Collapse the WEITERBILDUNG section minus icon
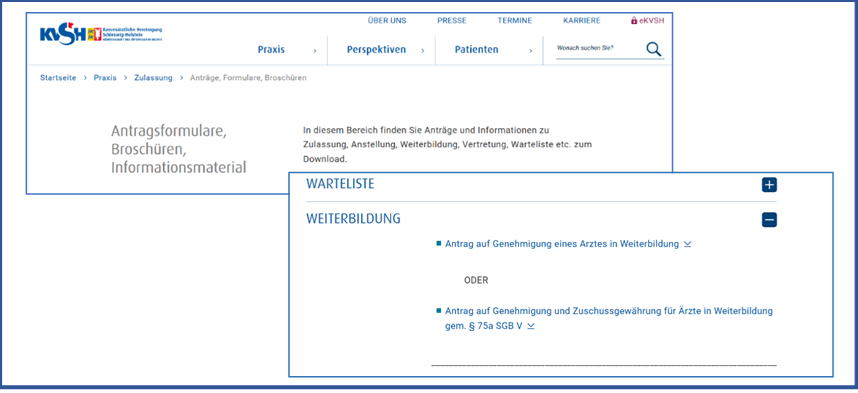This screenshot has height=393, width=858. [769, 220]
